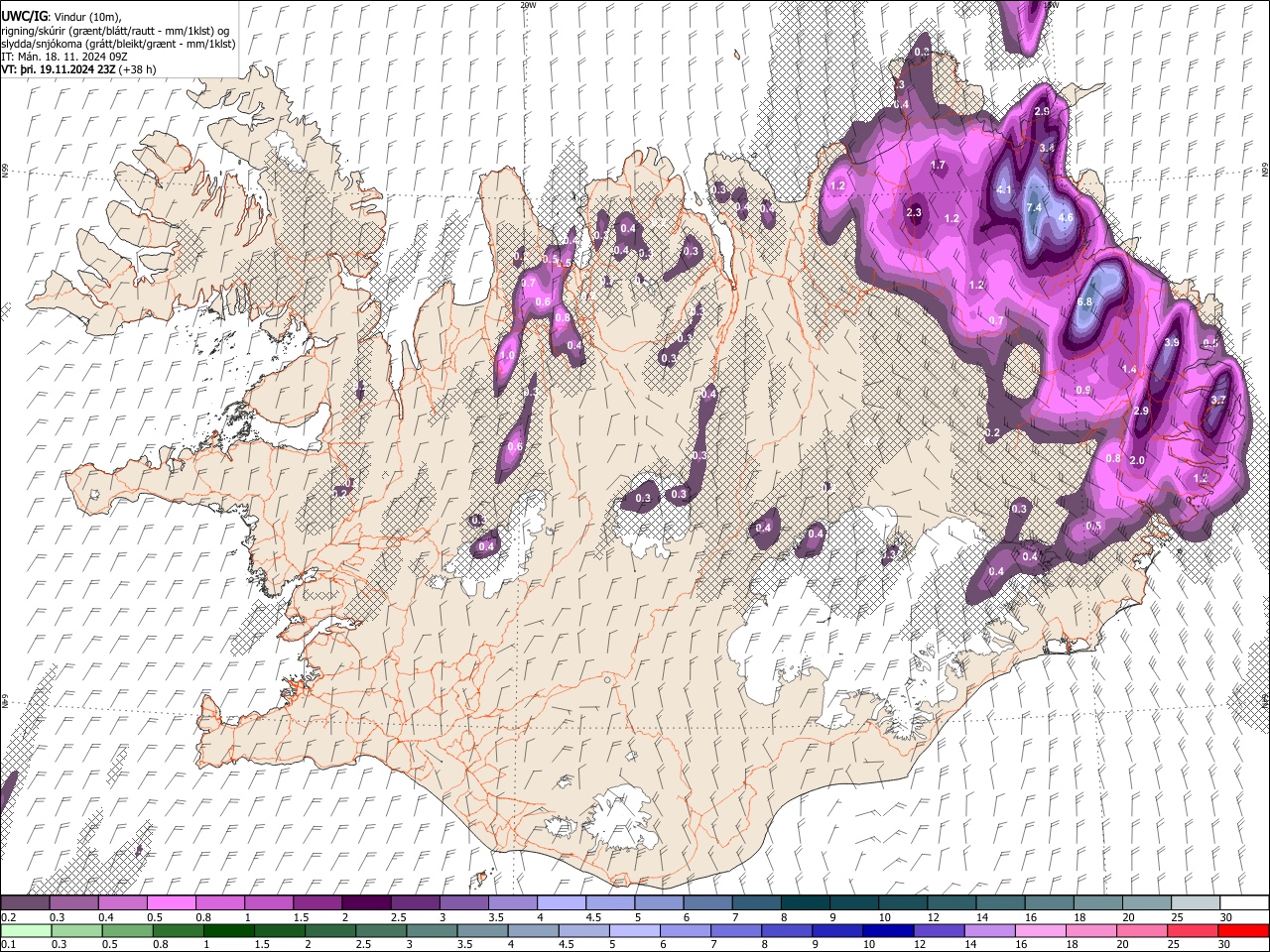Select the 4.6 value beside the 7.4 peak

click(x=1067, y=217)
